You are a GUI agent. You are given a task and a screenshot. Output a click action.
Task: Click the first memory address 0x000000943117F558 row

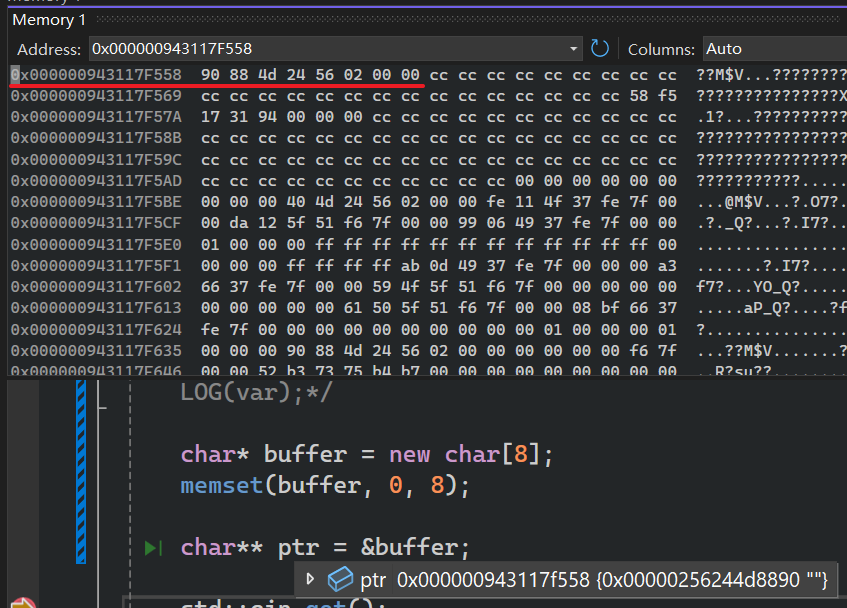[96, 75]
